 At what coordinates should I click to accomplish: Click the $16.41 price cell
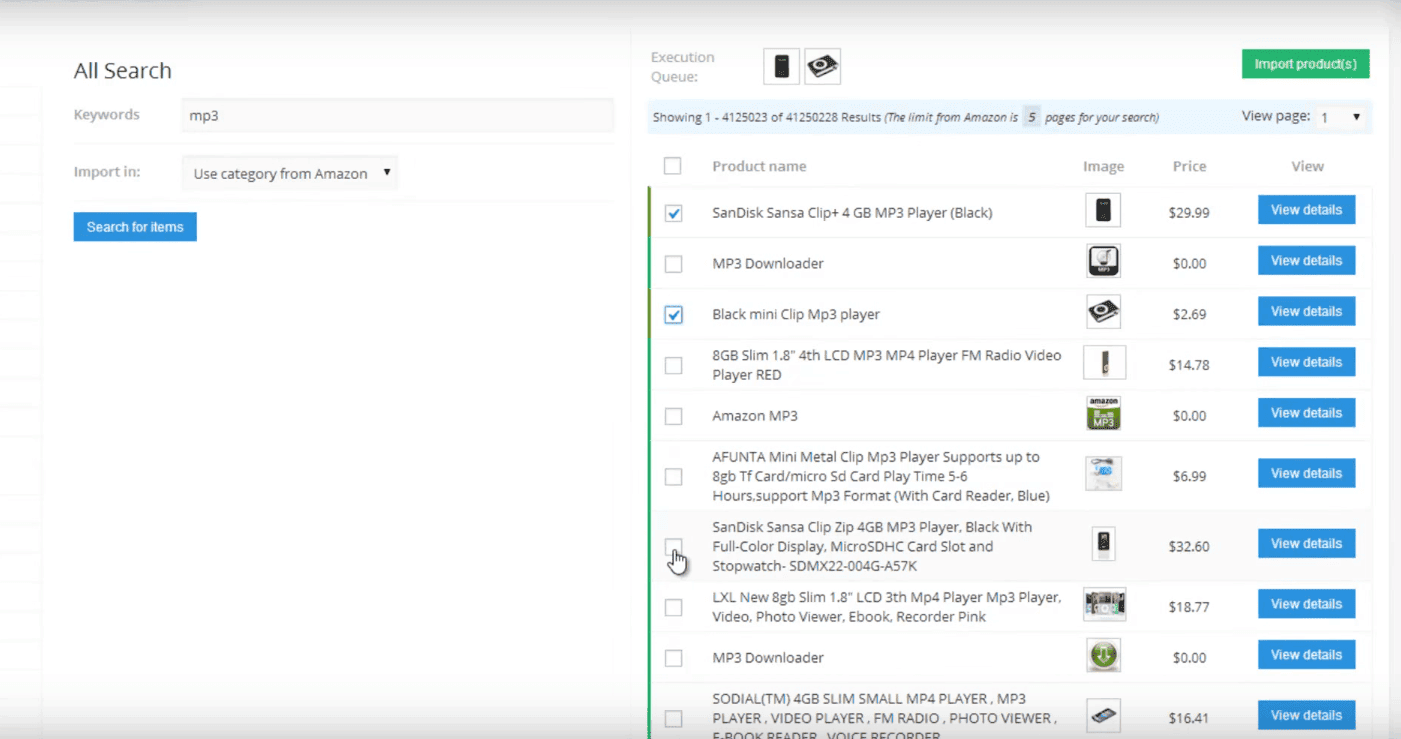tap(1188, 718)
